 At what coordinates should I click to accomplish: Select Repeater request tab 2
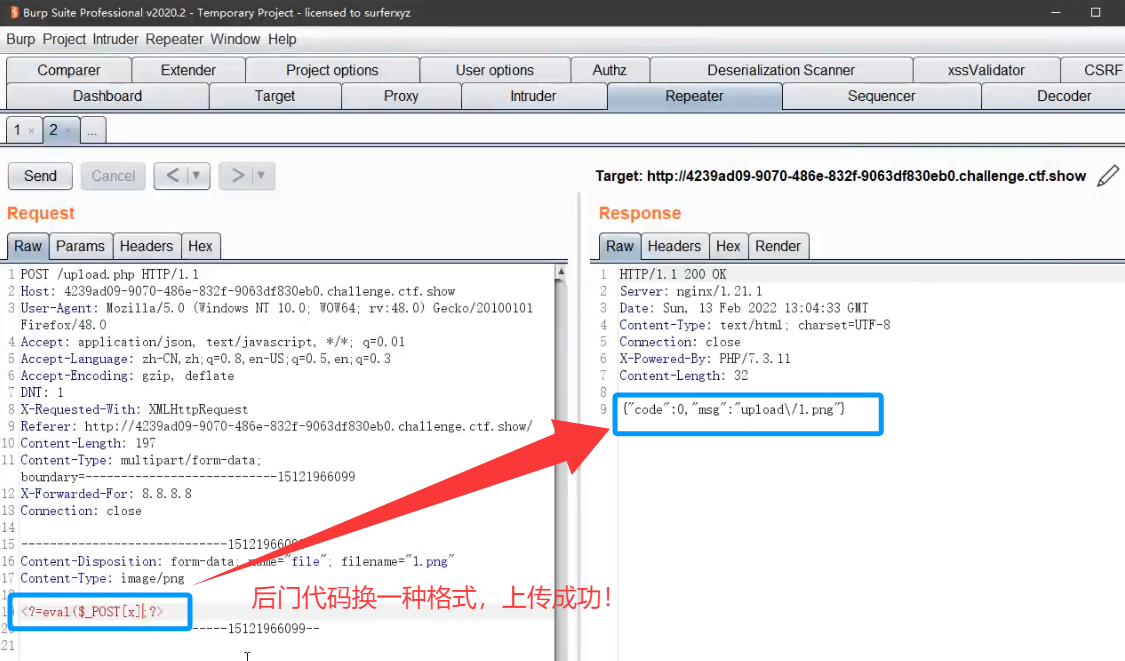[x=53, y=131]
